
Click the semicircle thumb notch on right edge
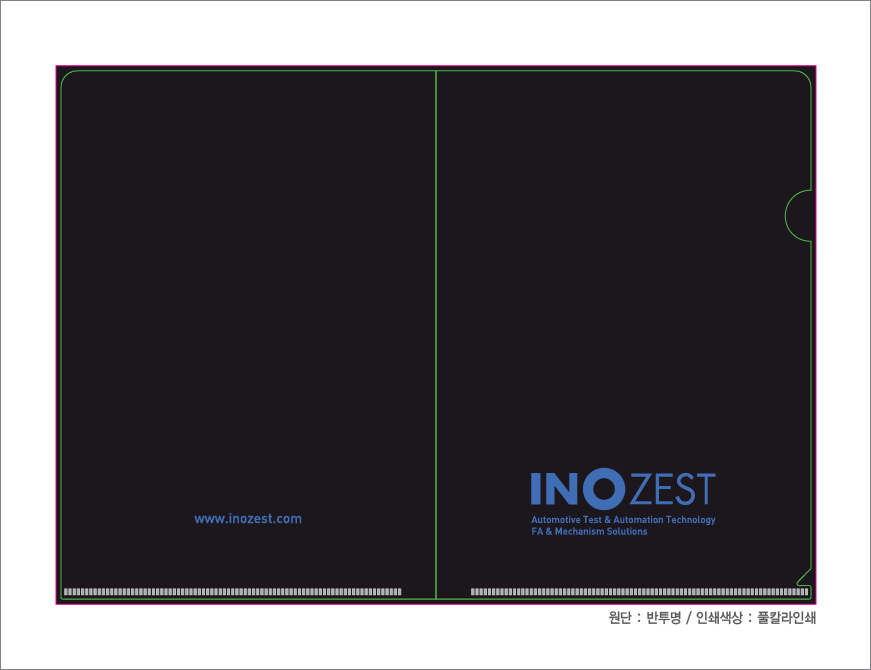[x=796, y=215]
